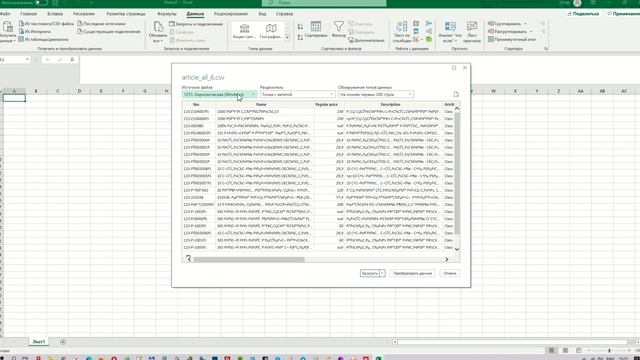
Task: Select the Stocks data type
Action: [x=244, y=31]
